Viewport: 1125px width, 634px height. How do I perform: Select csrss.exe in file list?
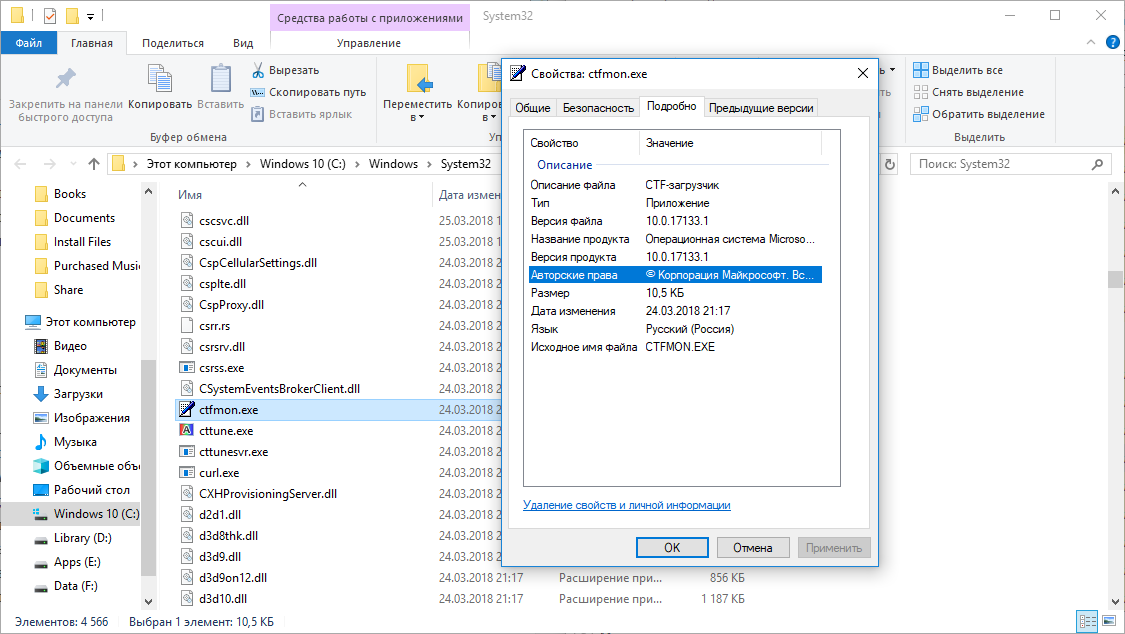coord(221,368)
